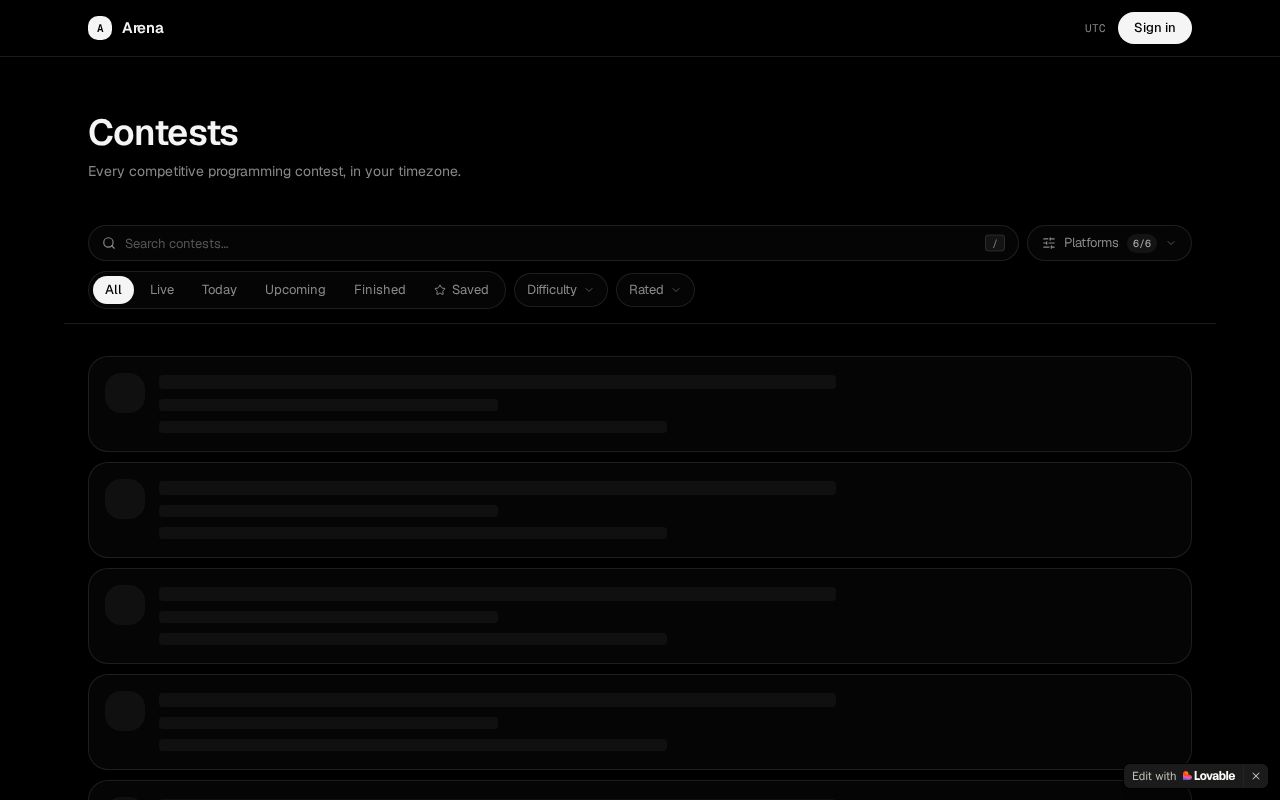Switch to the Live tab
The width and height of the screenshot is (1280, 800).
[x=162, y=290]
